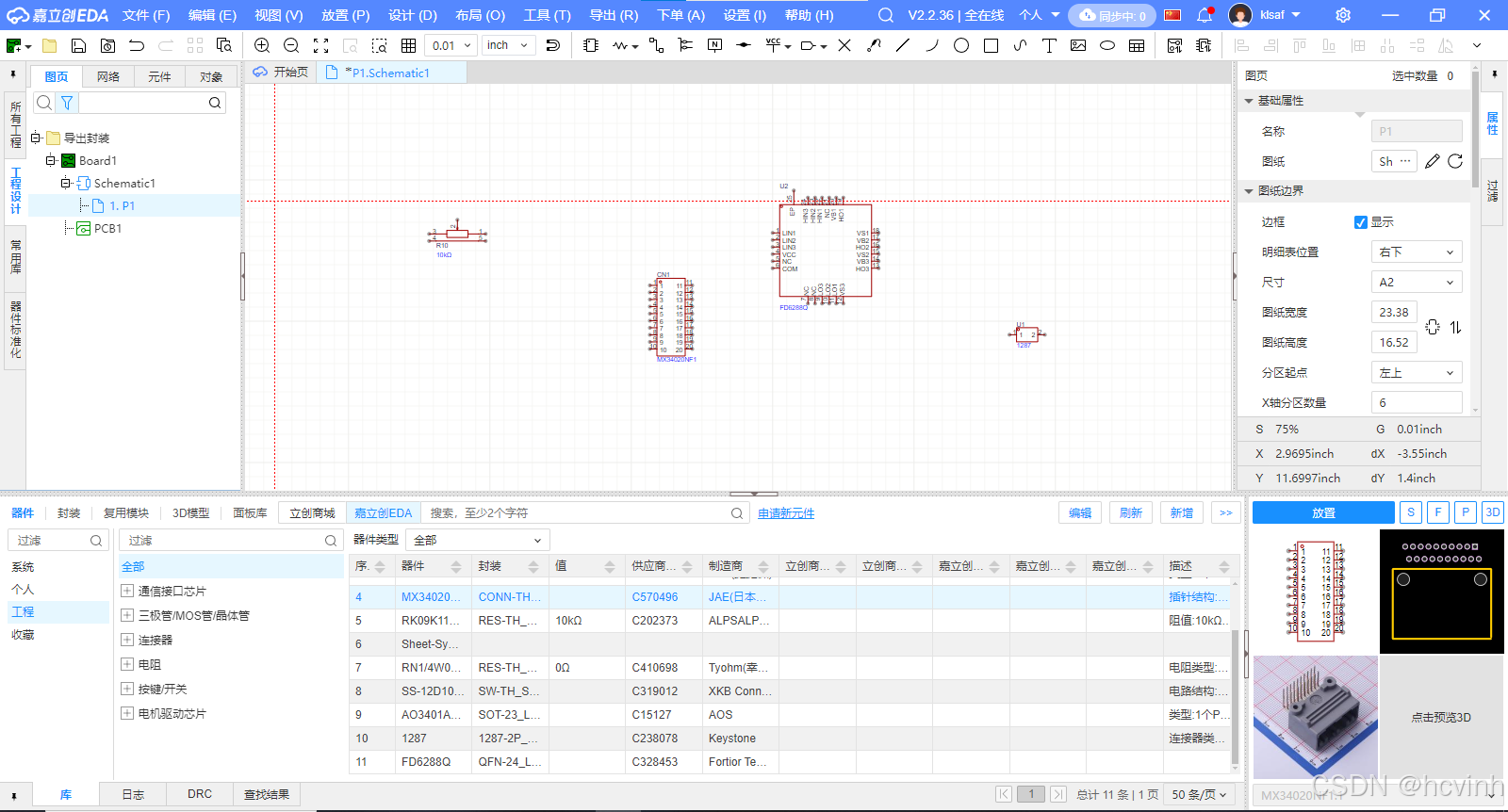1508x812 pixels.
Task: Click the 刷新 button in library panel
Action: tap(1131, 512)
